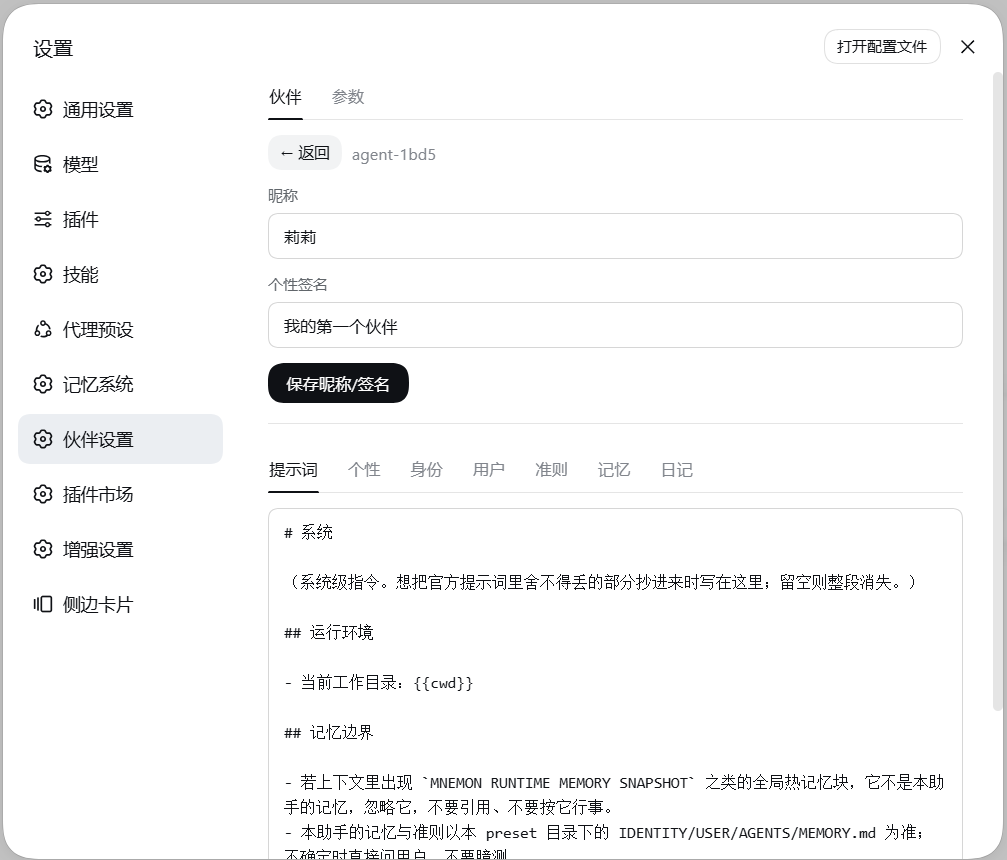
Task: Click the '{{cwd}}' working directory line
Action: 379,683
